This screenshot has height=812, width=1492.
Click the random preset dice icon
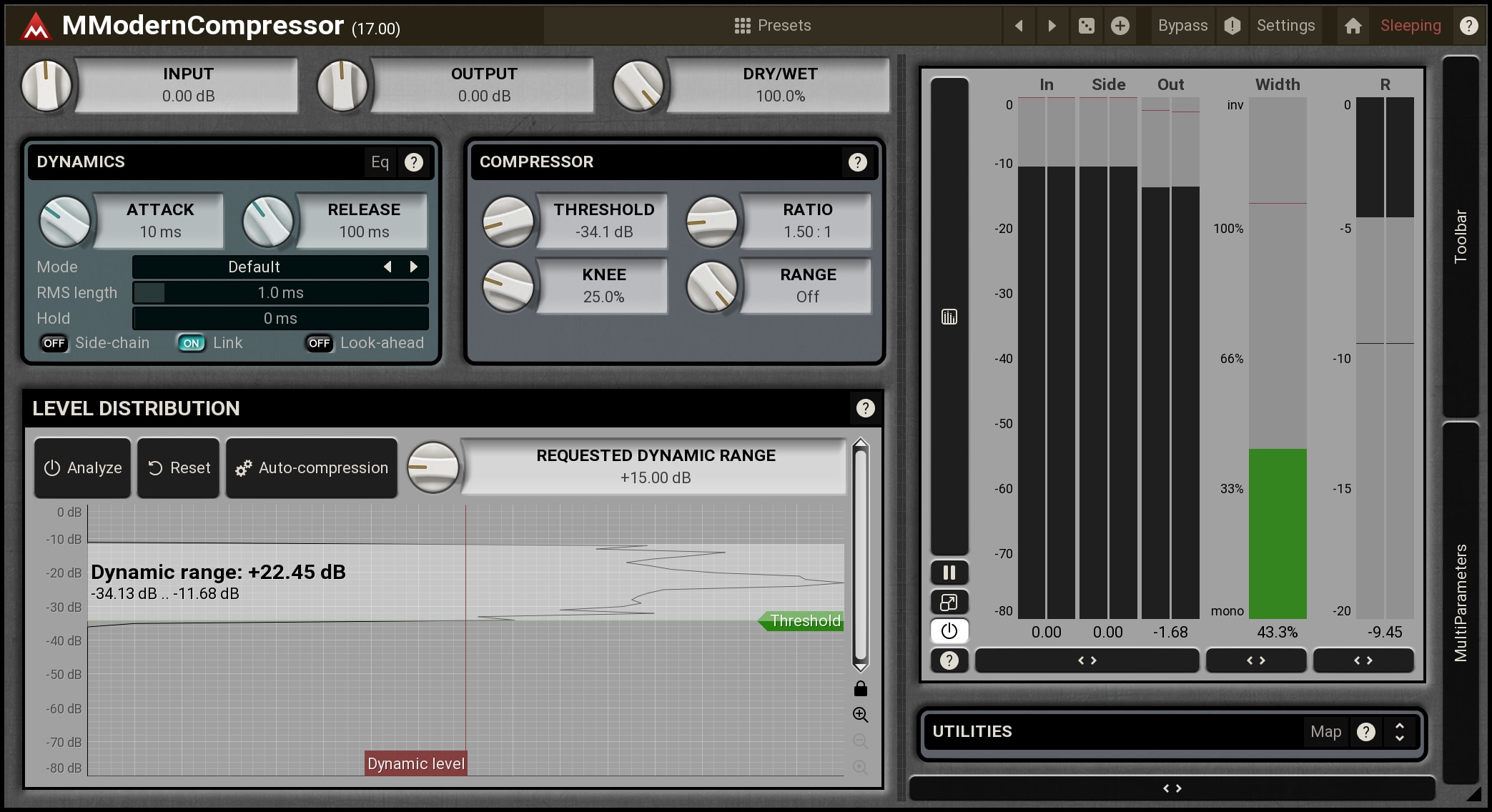pos(1086,26)
